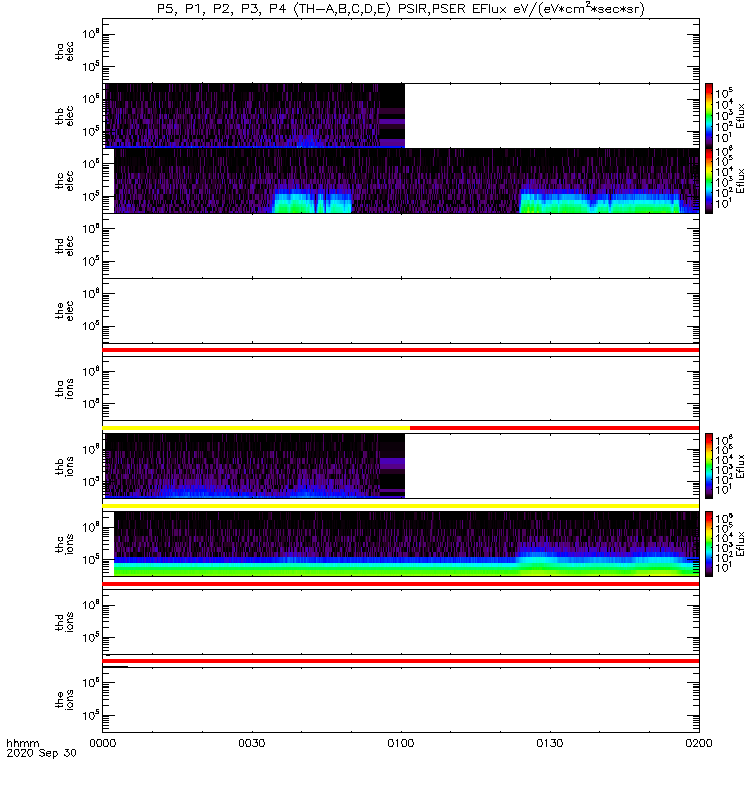Pick the thc elec Eflux color bar

709,181
